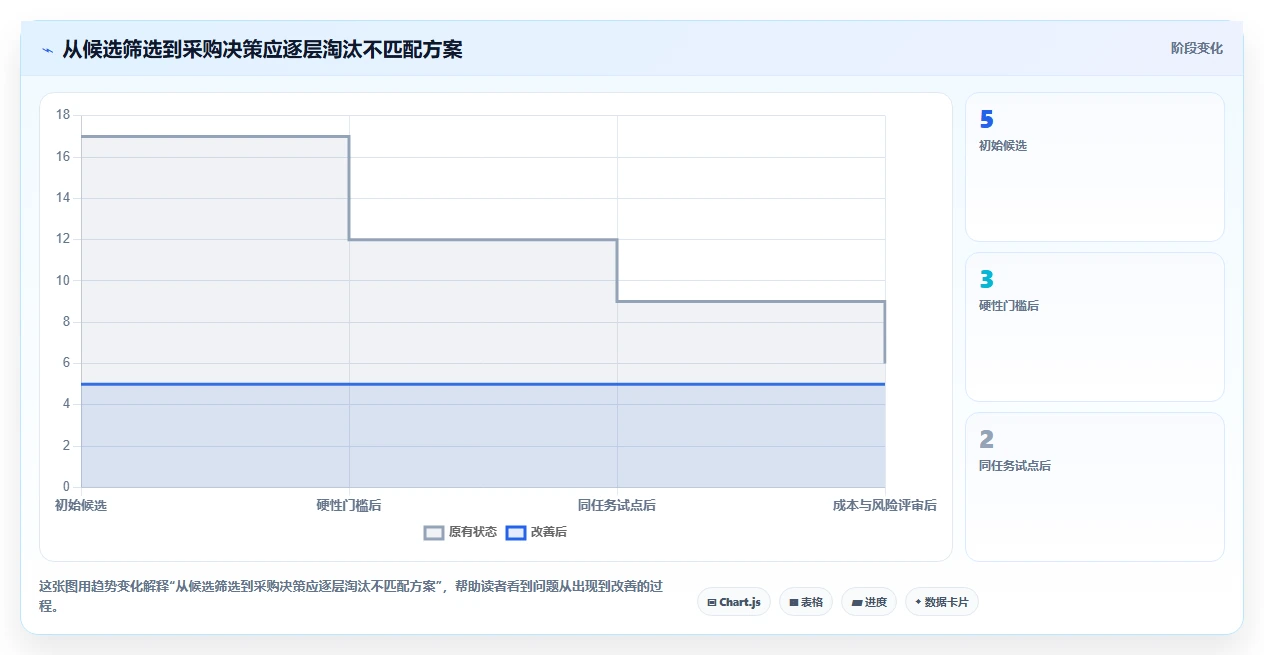Click the chart title 从候选筛选到采购决策应逐层淘汰不匹配方案
1264x655 pixels.
point(262,49)
